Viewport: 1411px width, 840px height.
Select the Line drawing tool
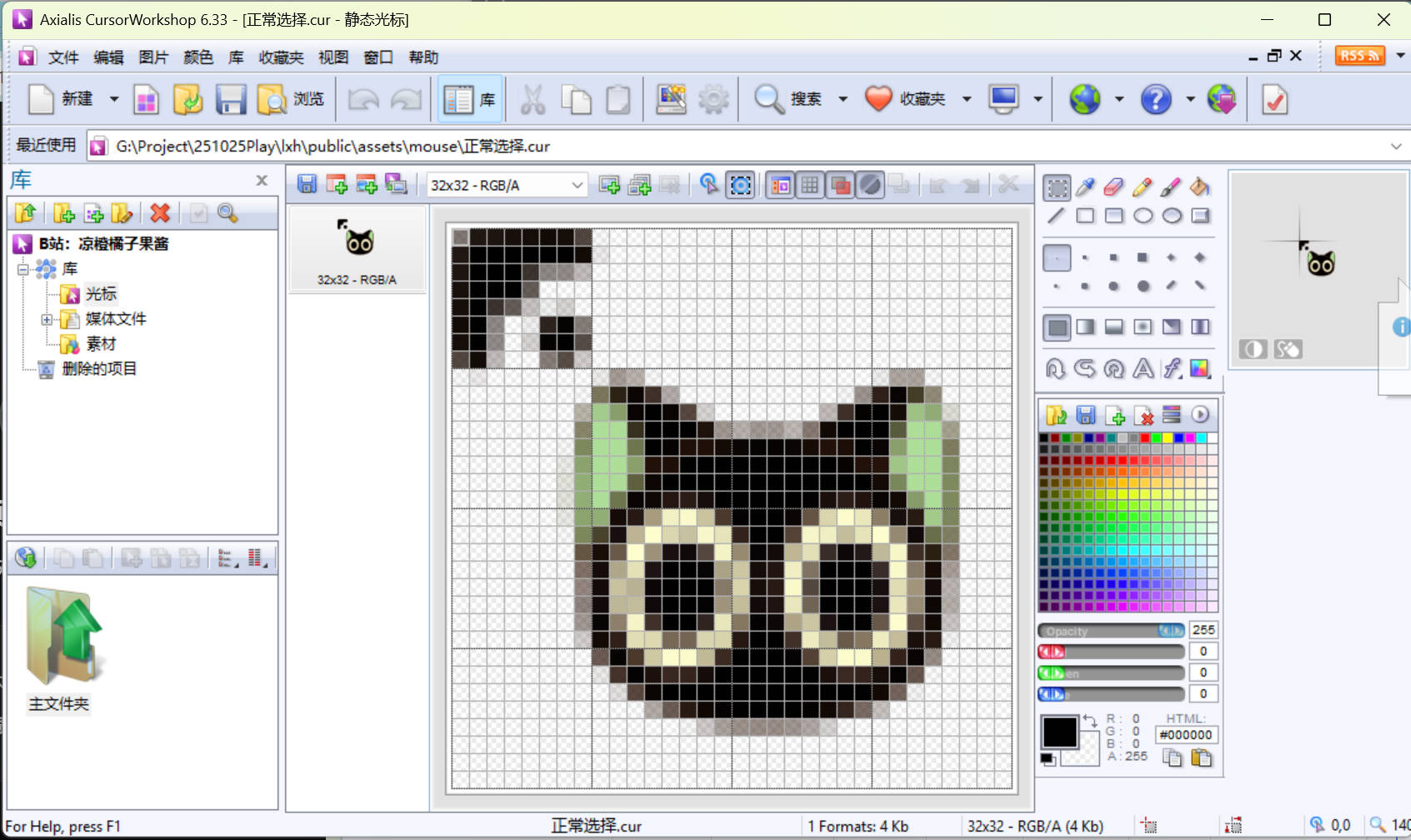click(1056, 216)
